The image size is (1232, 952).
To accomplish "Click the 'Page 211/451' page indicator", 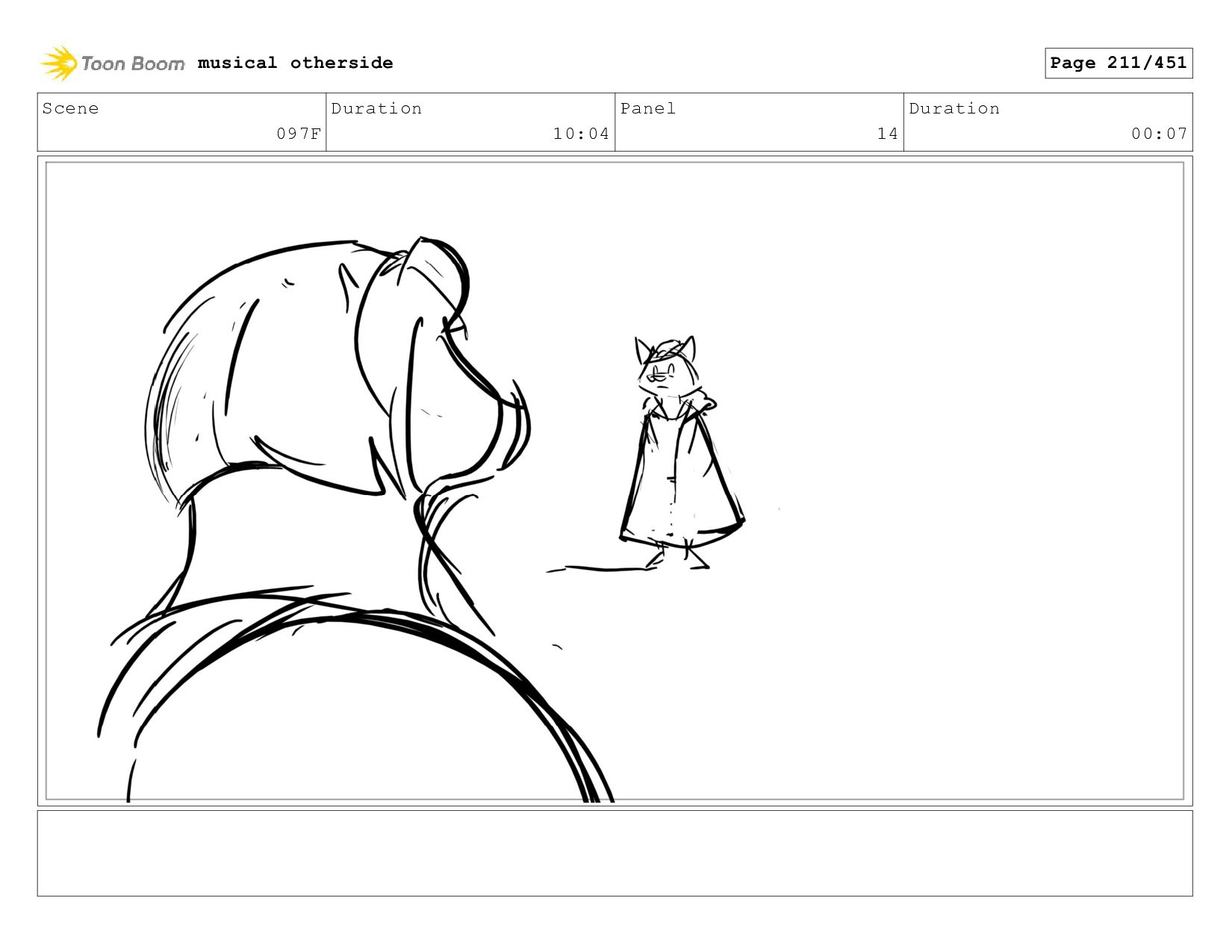I will coord(1119,63).
